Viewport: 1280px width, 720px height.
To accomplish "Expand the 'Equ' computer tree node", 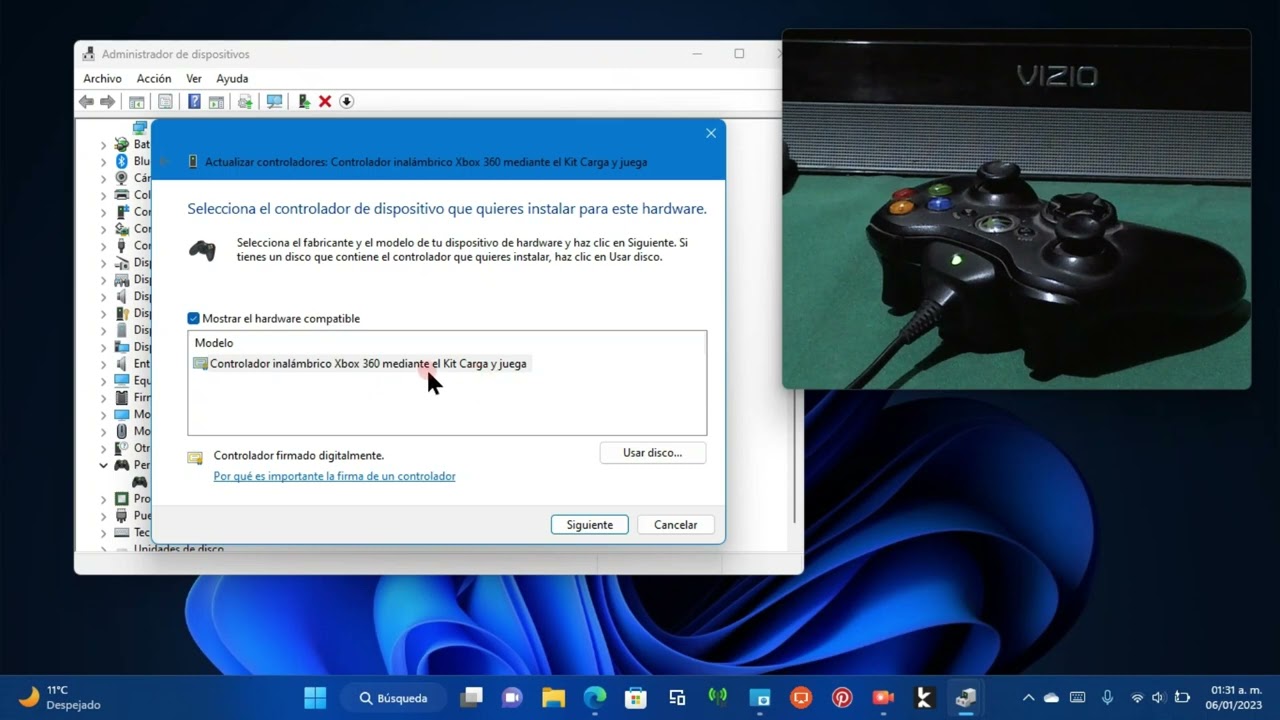I will 103,381.
